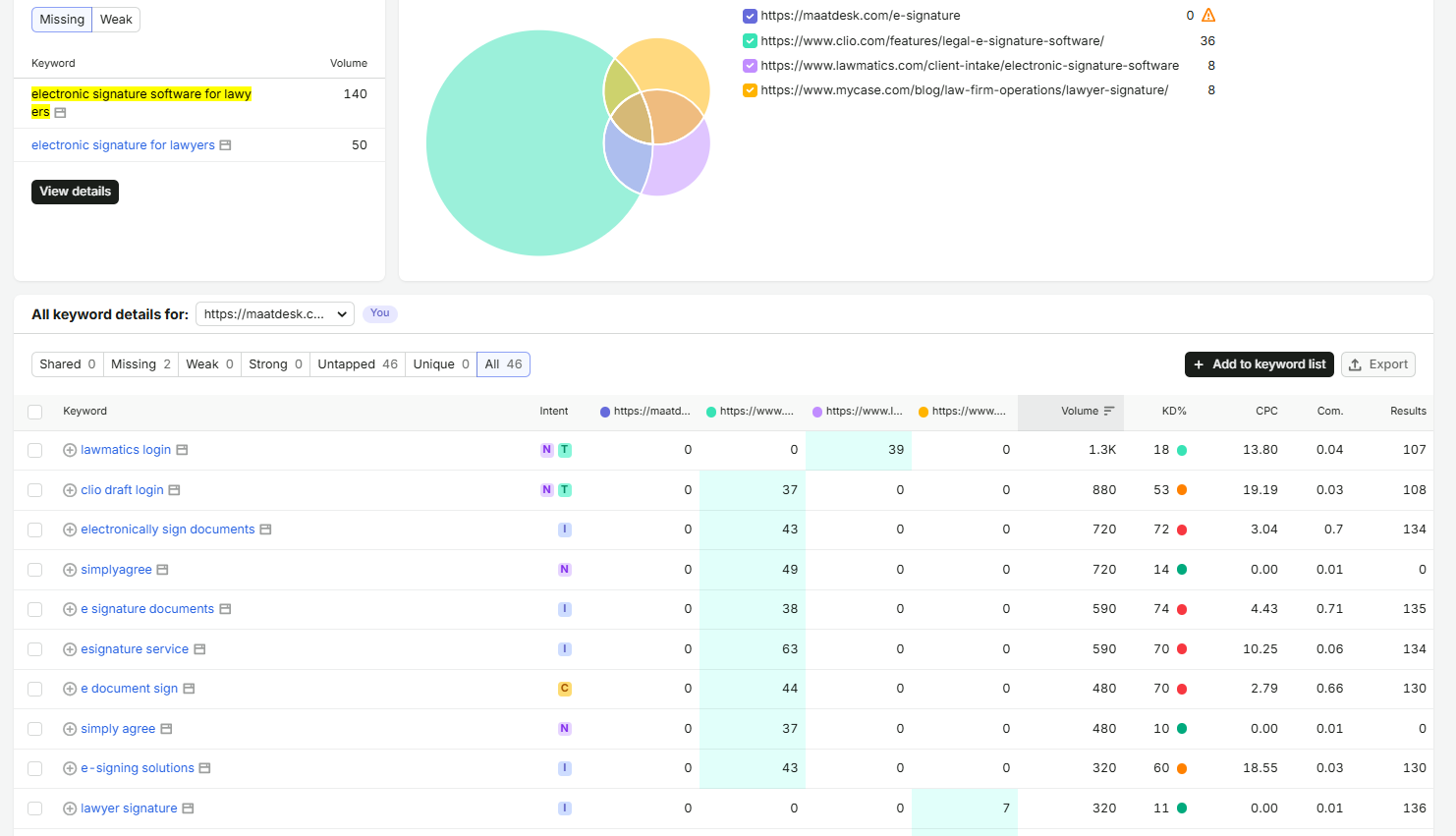
Task: Open the electronic signature for lawyers link
Action: (x=123, y=145)
